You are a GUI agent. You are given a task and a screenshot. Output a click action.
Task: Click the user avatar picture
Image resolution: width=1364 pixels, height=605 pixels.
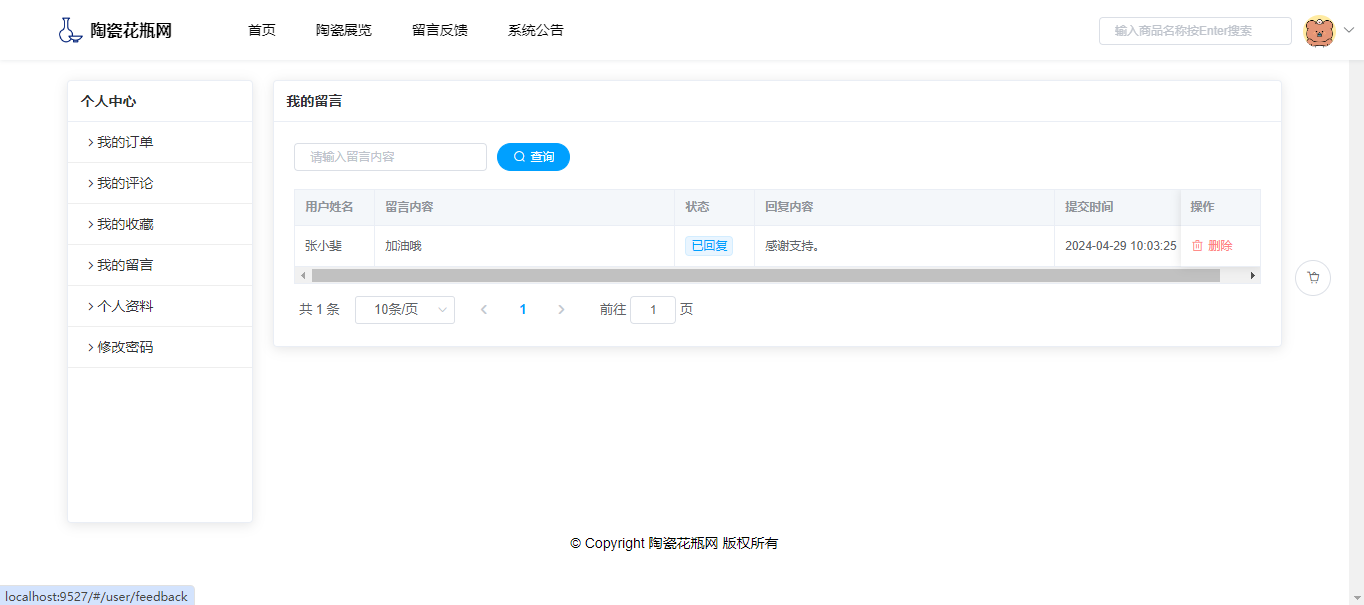(1319, 31)
